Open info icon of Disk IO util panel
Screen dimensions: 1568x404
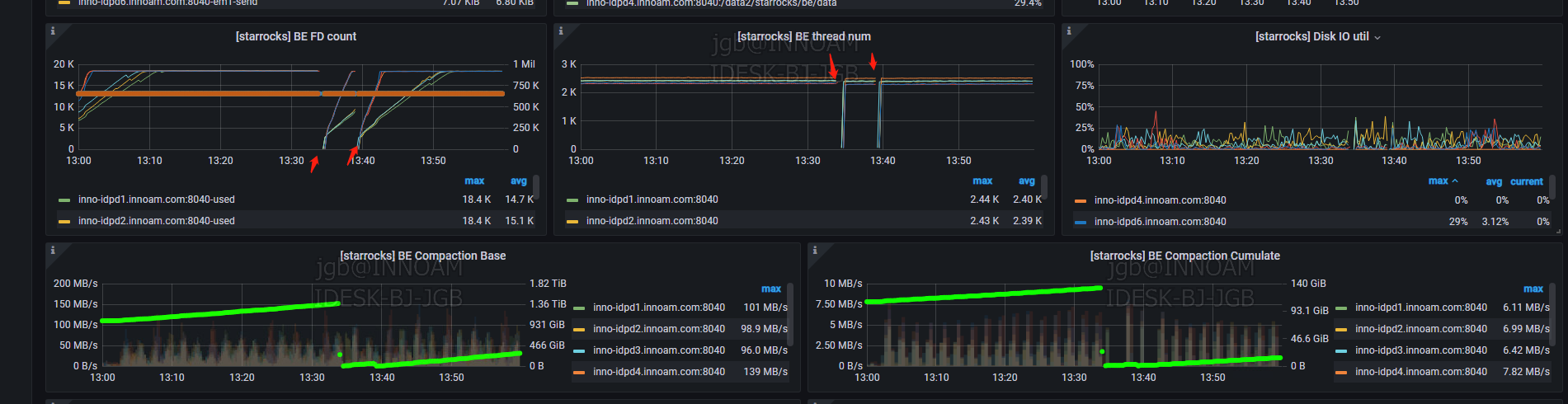coord(1069,31)
